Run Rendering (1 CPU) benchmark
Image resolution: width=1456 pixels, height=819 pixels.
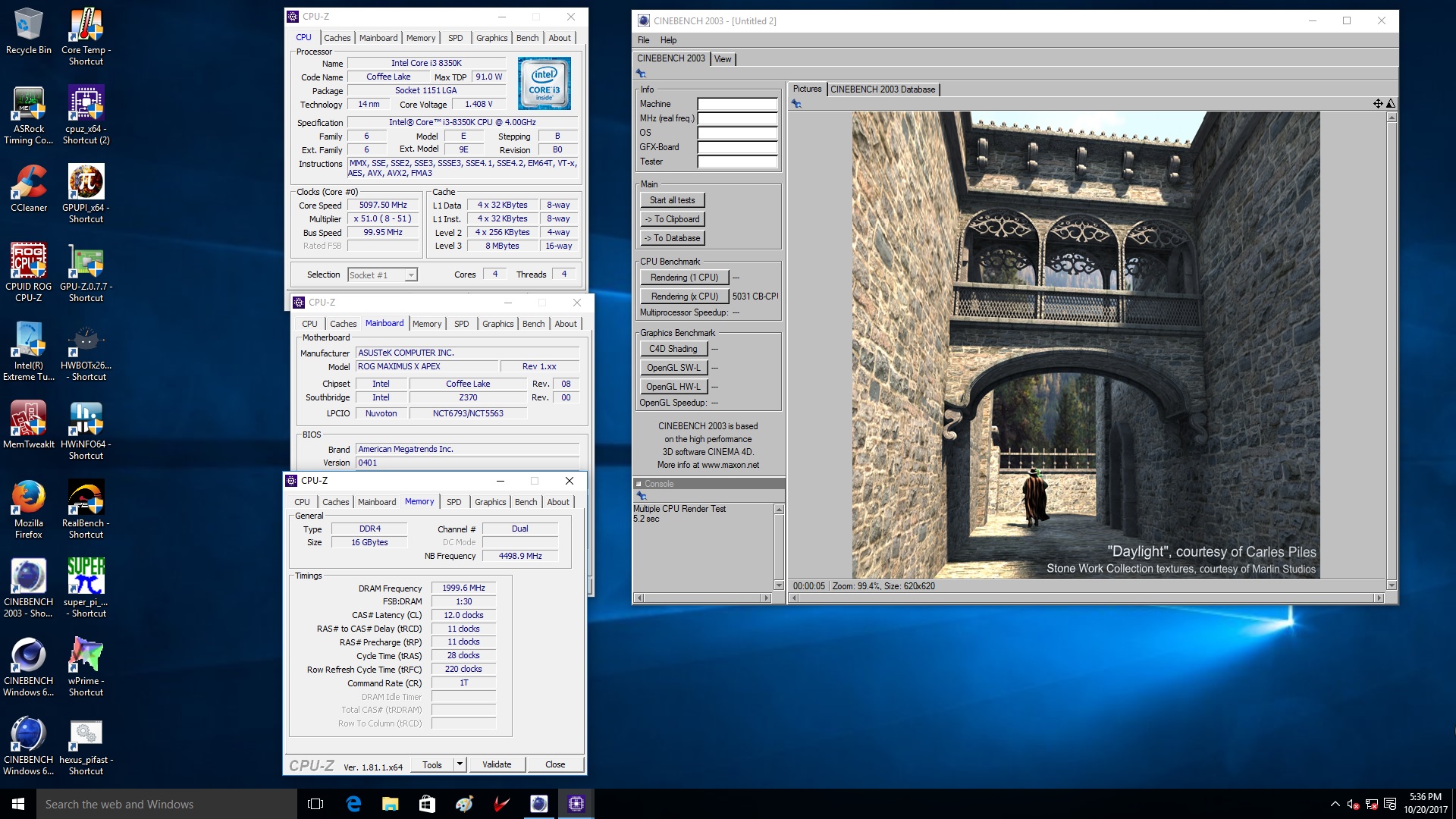point(684,278)
